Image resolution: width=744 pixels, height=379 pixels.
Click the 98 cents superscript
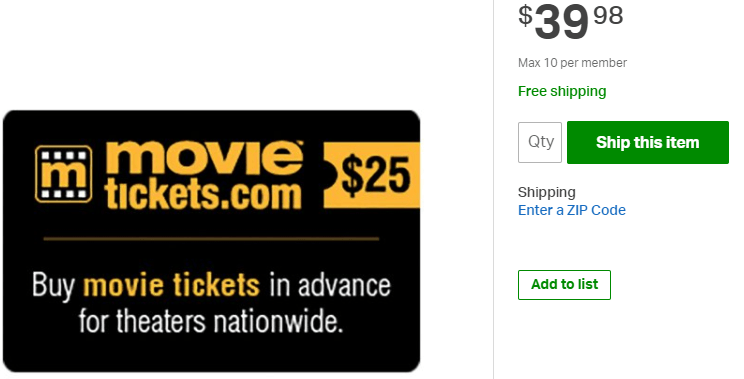click(x=608, y=15)
